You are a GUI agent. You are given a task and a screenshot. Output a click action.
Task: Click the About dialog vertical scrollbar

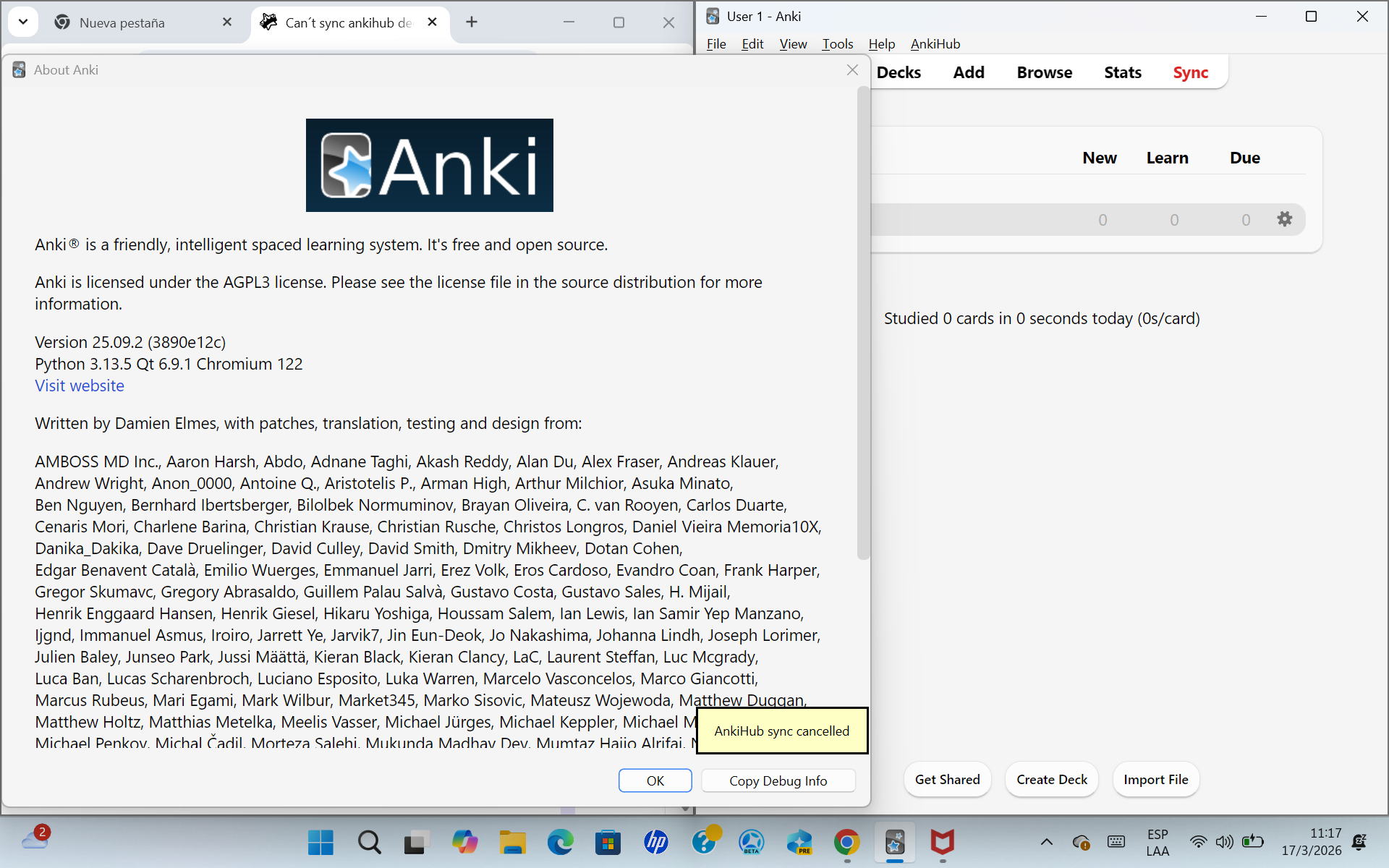point(862,325)
